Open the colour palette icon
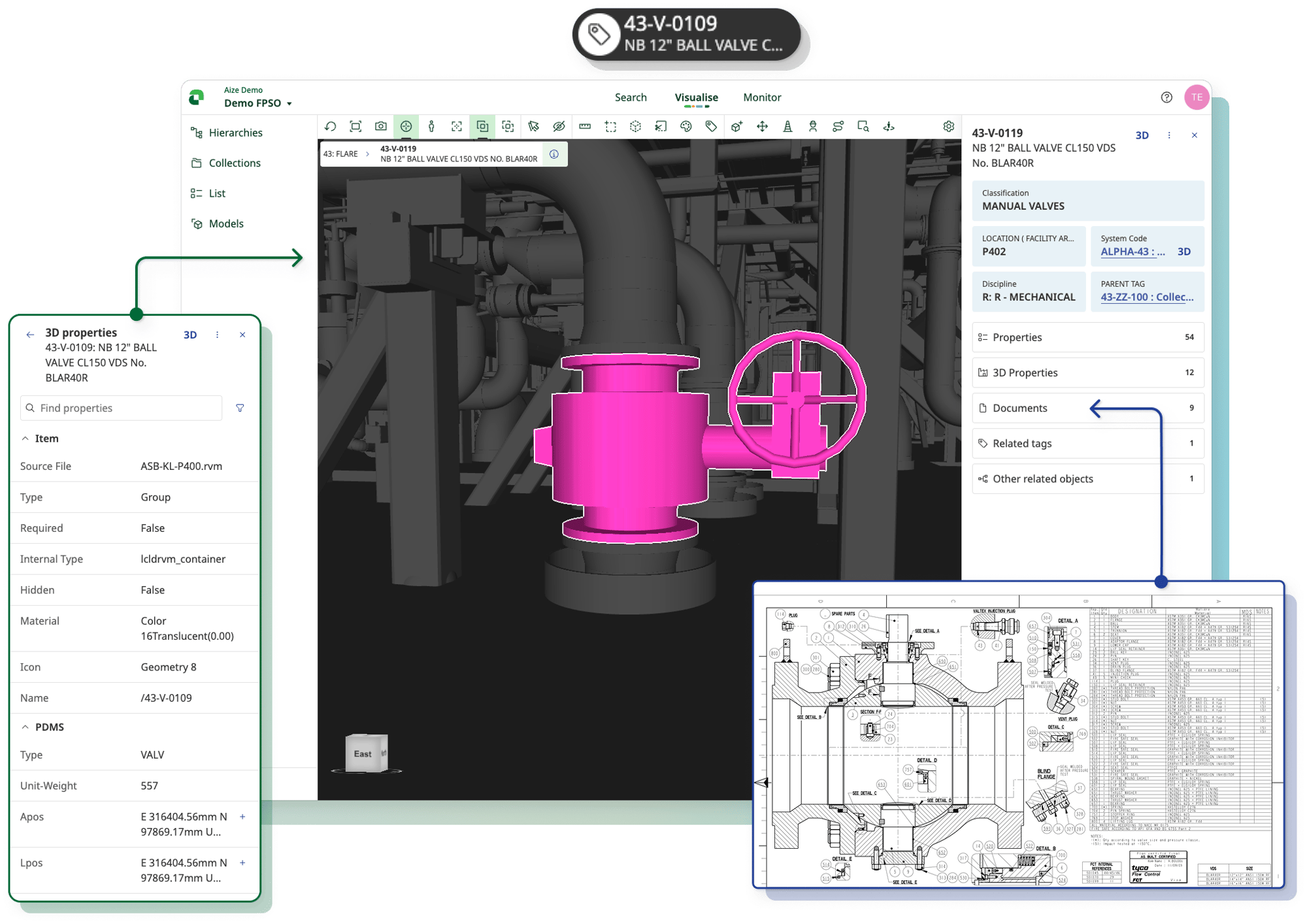The width and height of the screenshot is (1307, 924). pyautogui.click(x=686, y=127)
